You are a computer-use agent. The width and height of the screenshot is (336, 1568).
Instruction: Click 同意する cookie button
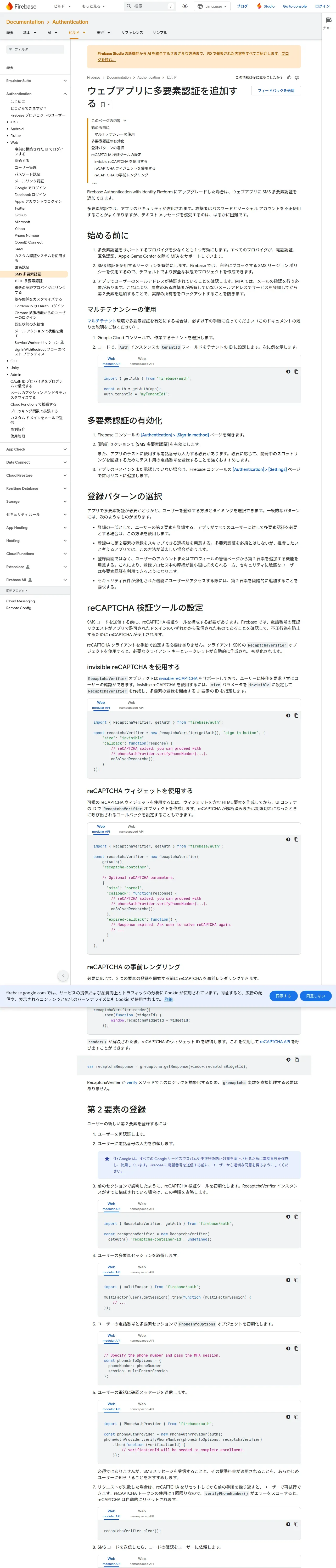coord(284,996)
